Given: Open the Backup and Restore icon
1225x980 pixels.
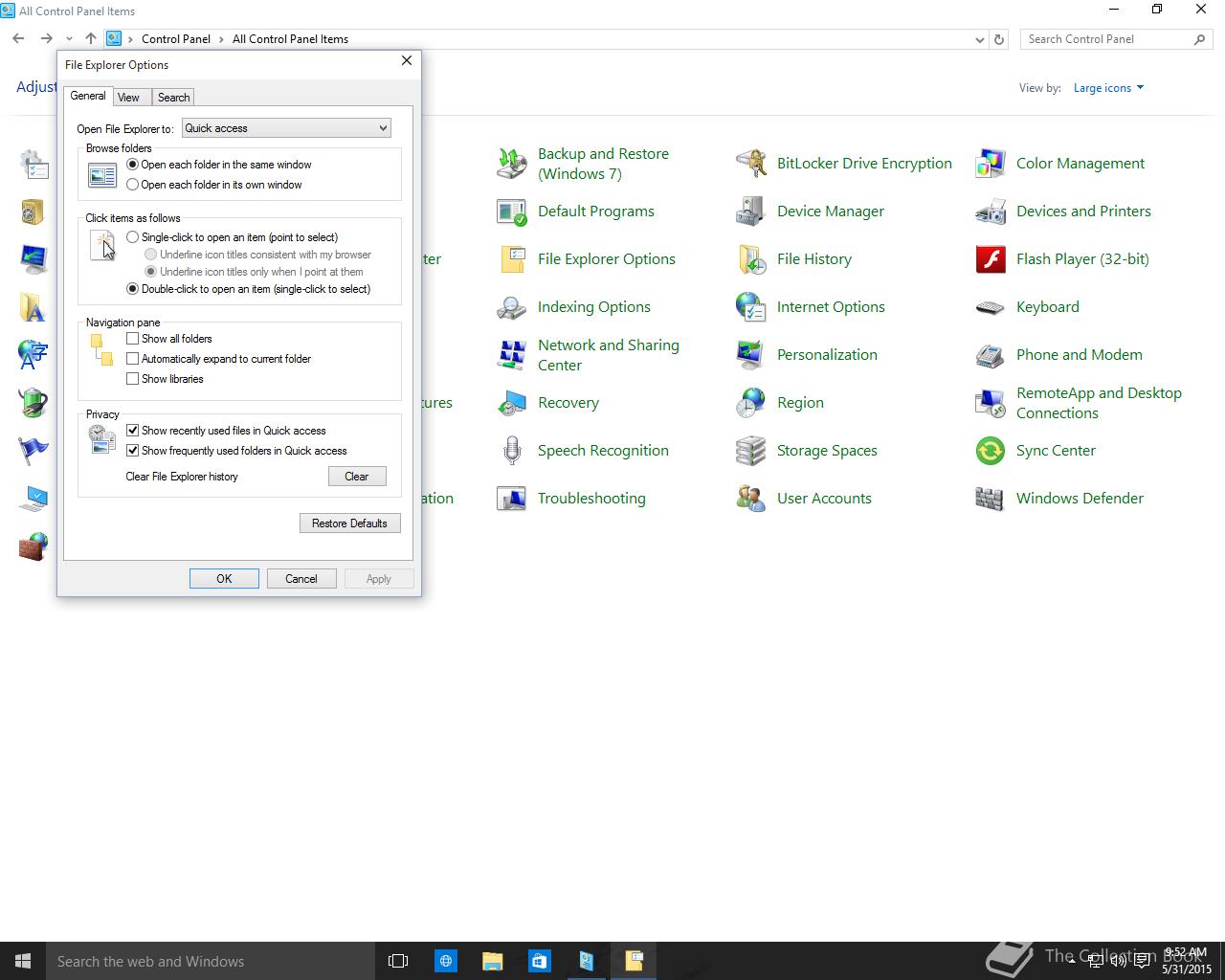Looking at the screenshot, I should tap(512, 164).
